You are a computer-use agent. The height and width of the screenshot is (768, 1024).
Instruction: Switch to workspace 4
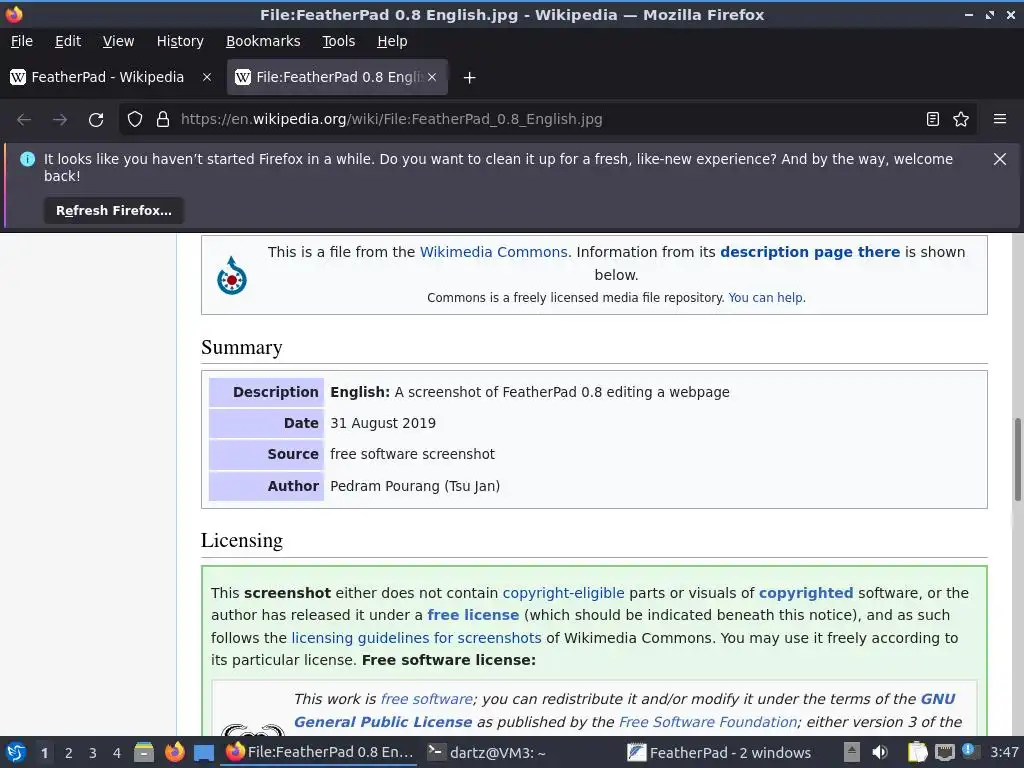point(117,753)
